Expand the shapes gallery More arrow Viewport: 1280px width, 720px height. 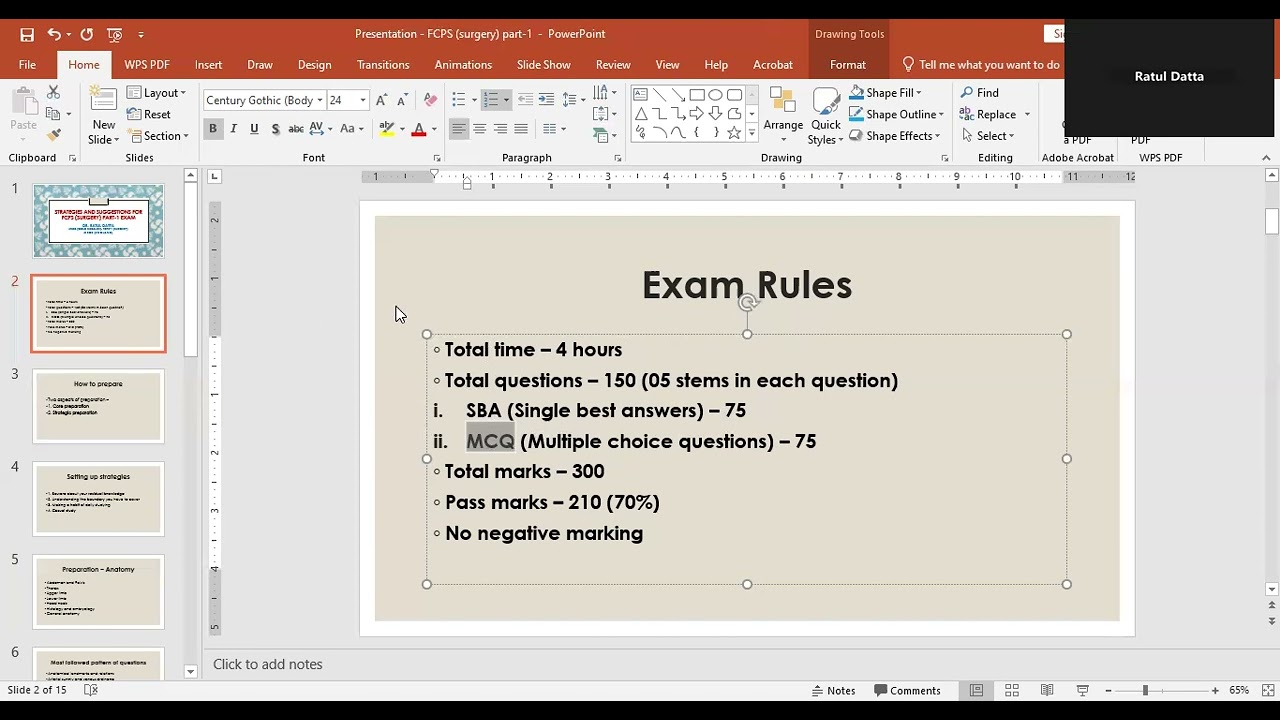[x=752, y=133]
